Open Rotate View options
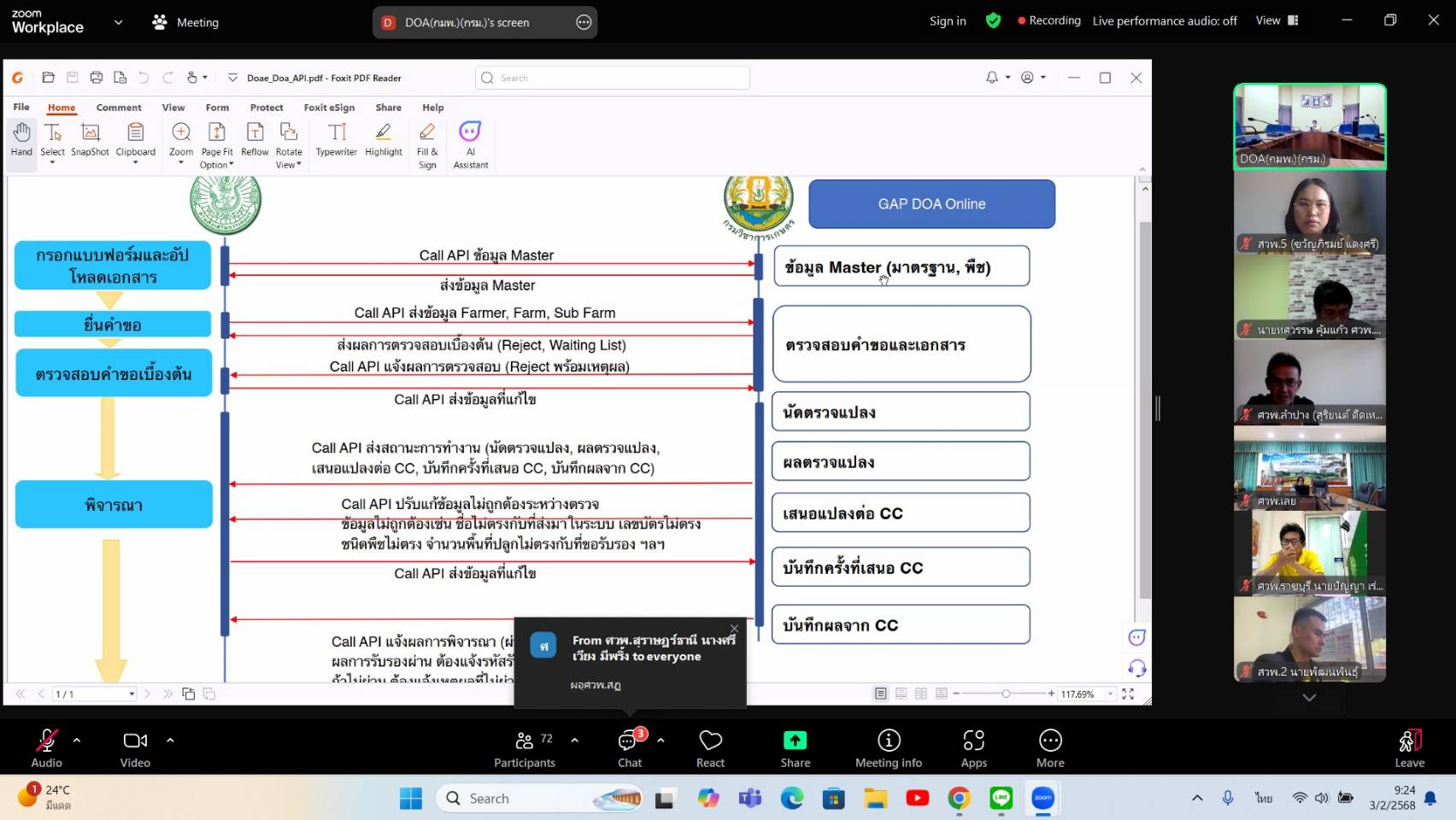The height and width of the screenshot is (820, 1456). click(x=289, y=145)
